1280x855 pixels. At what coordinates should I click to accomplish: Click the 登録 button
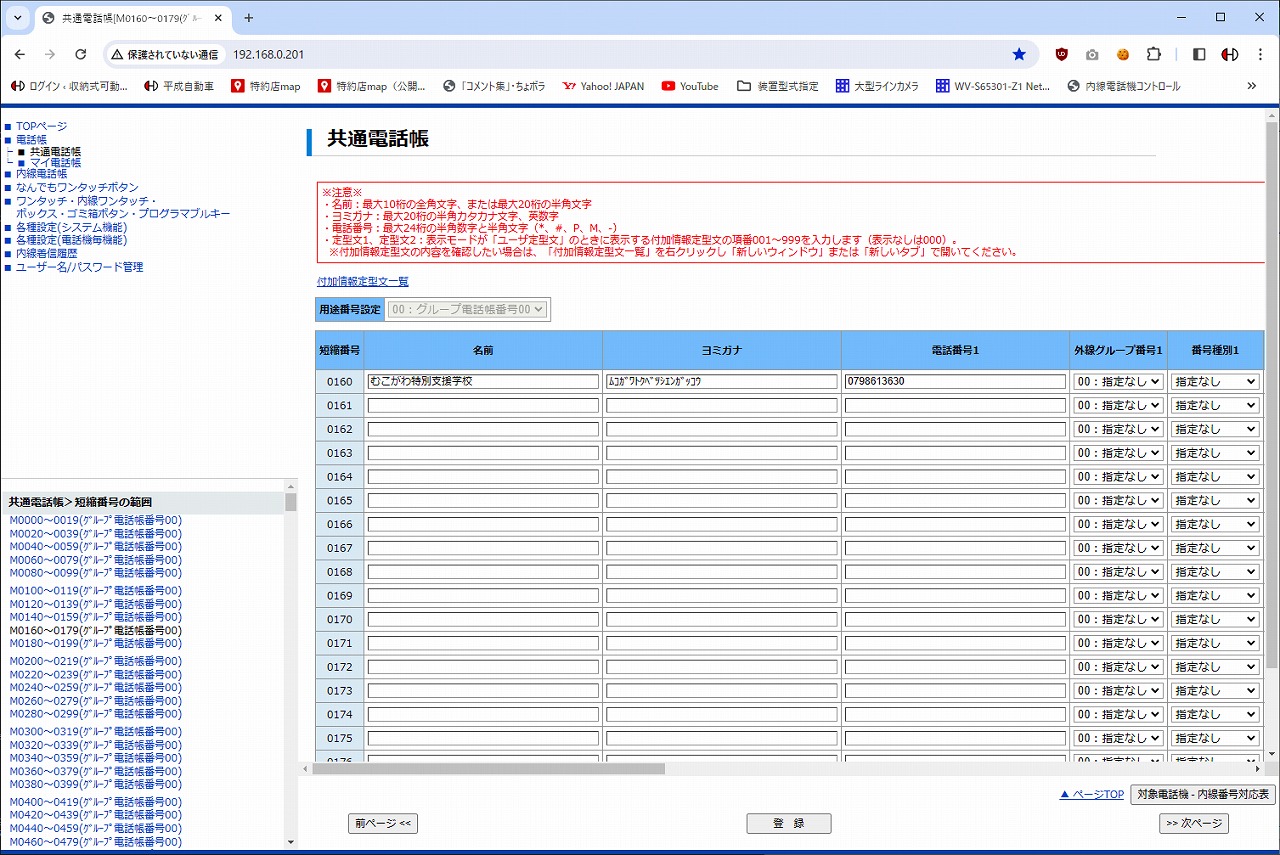click(788, 823)
